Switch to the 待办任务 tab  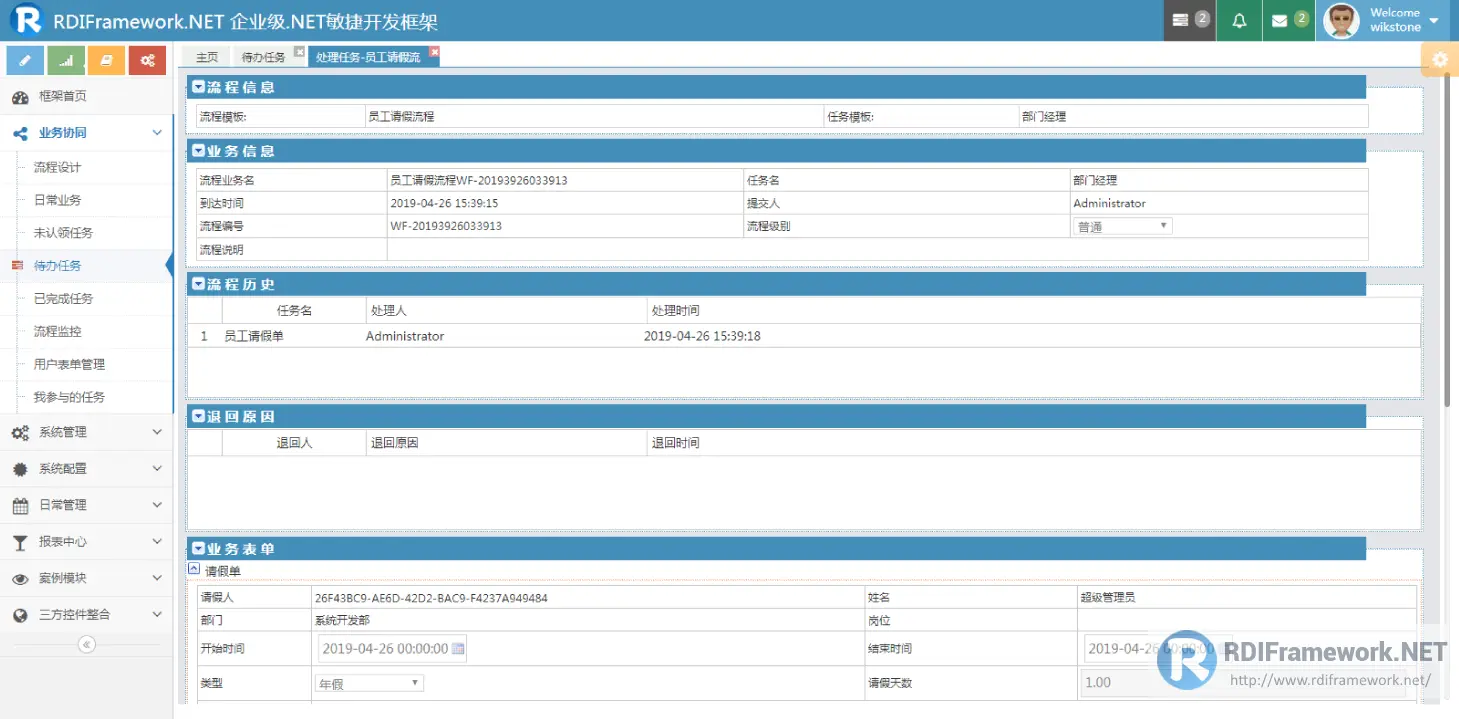point(263,57)
